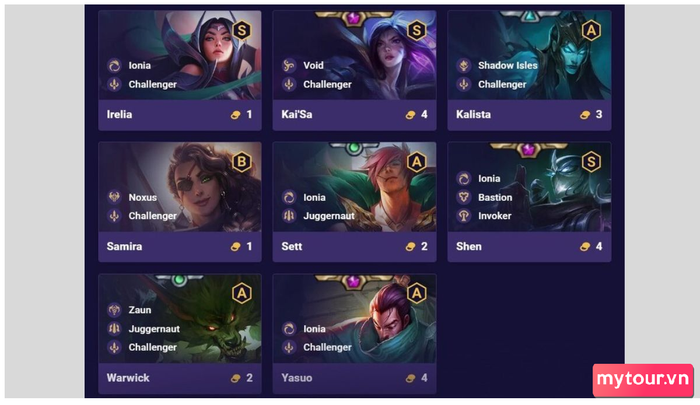Click the Zaun trait icon on Warwick's card
Image resolution: width=700 pixels, height=405 pixels.
point(114,309)
